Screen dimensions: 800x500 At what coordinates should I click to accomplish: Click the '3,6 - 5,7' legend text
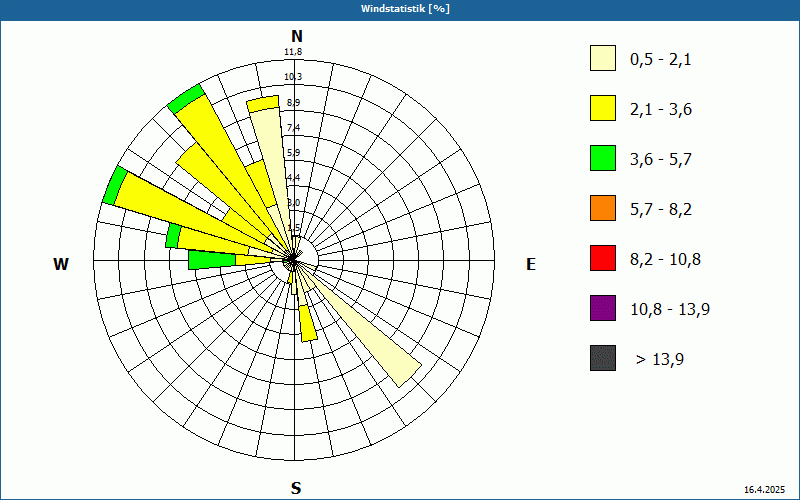pyautogui.click(x=661, y=160)
